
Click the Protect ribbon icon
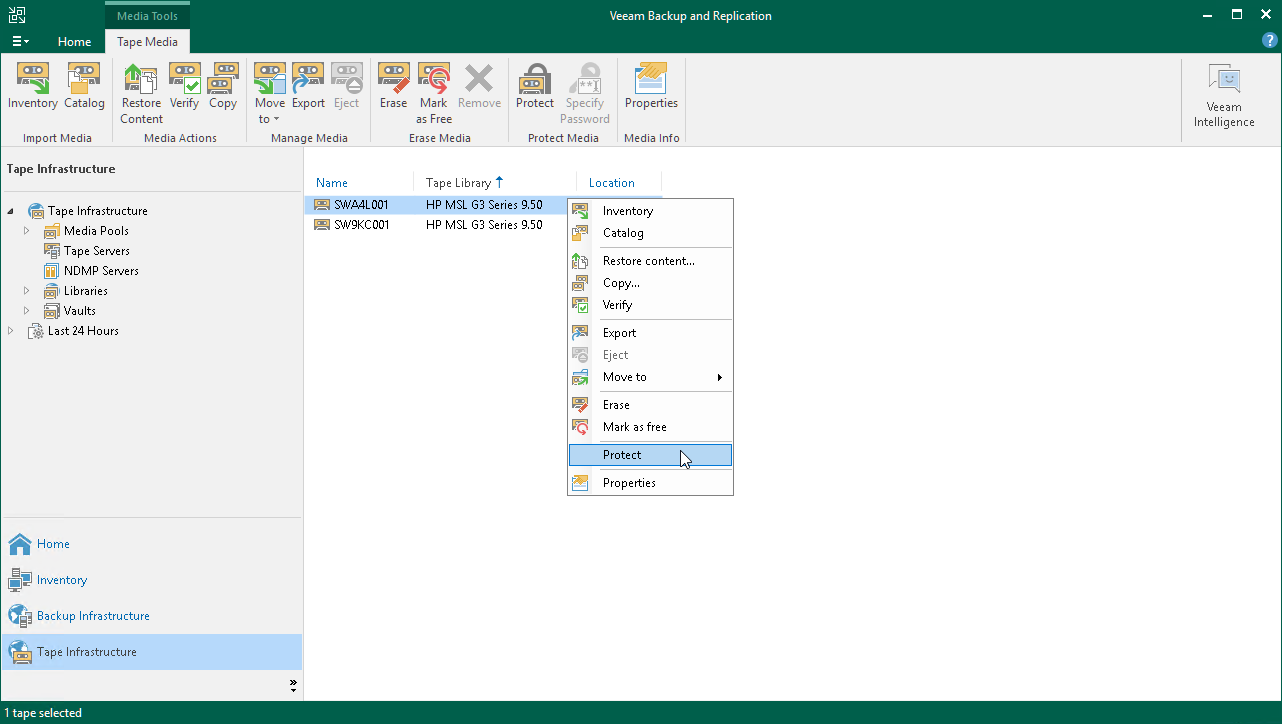click(x=535, y=86)
